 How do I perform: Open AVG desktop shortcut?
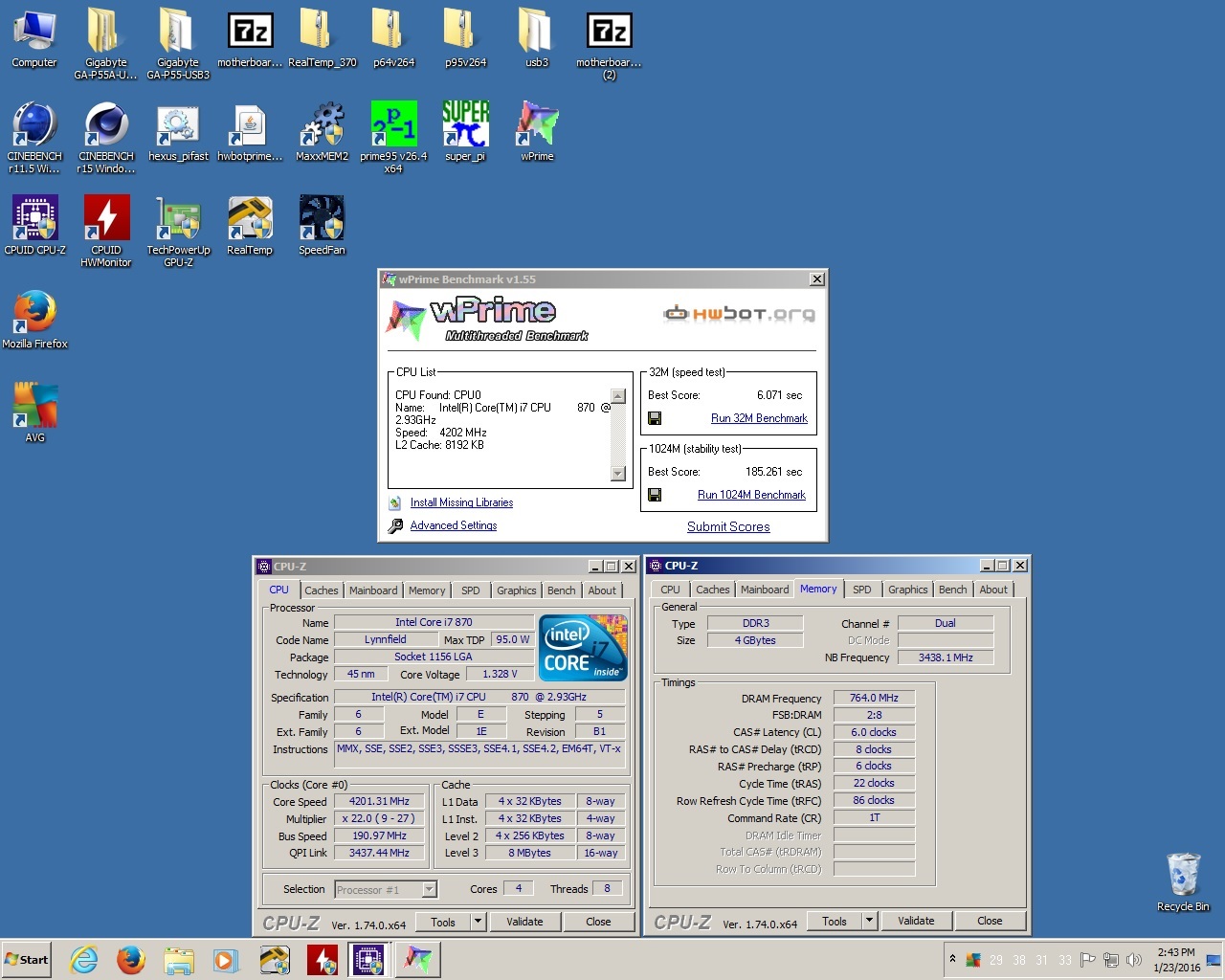click(x=34, y=413)
